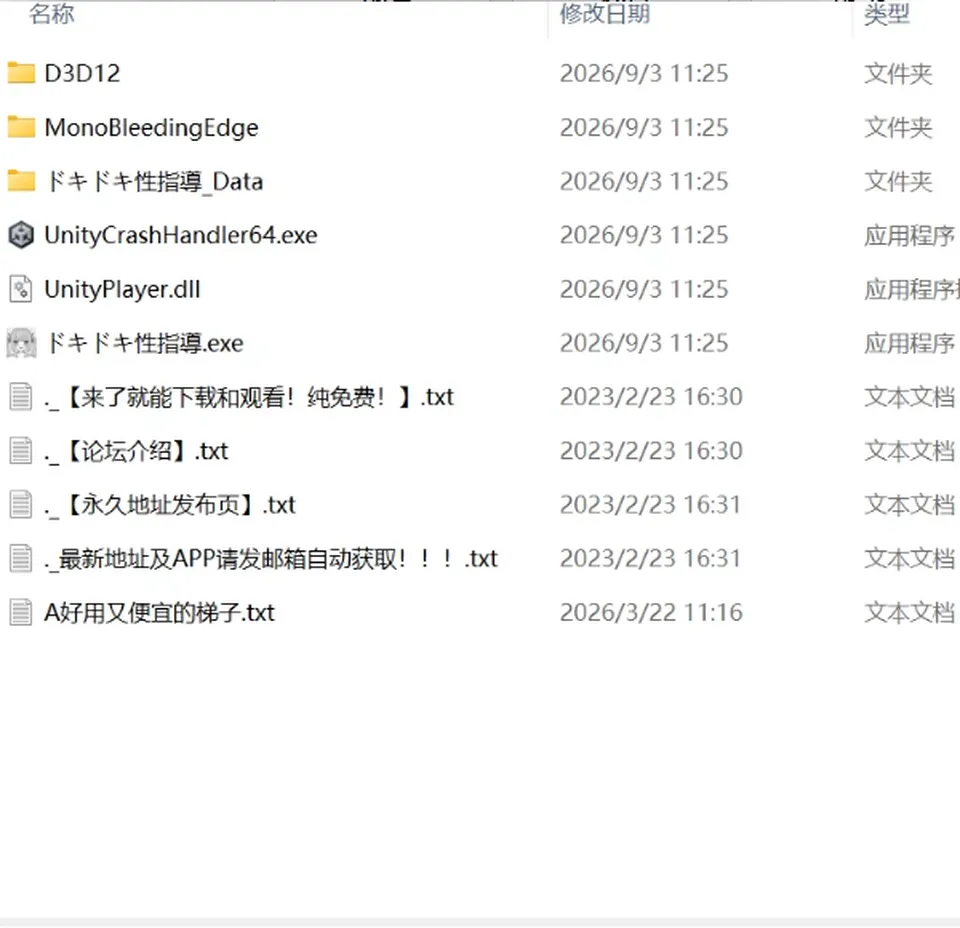Click the ドキドキ性指導.exe character icon

coord(21,343)
